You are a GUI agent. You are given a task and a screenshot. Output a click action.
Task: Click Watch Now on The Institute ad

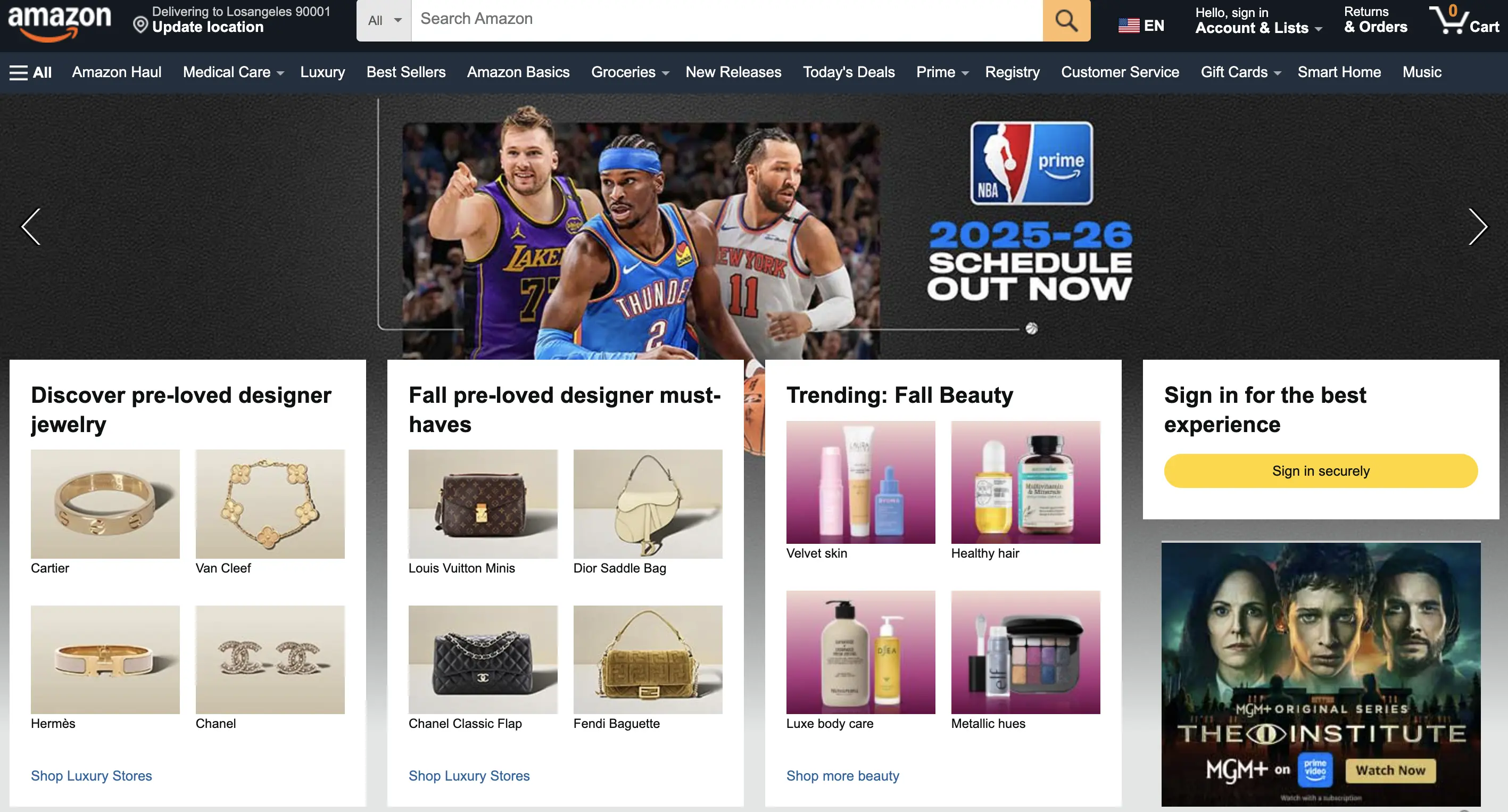[x=1390, y=770]
